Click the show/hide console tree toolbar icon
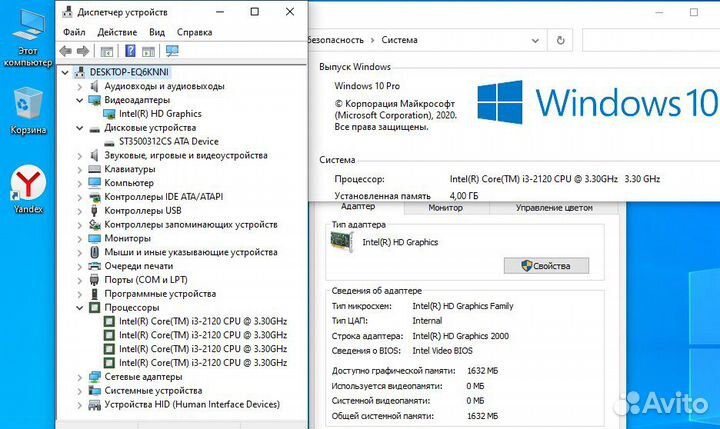The height and width of the screenshot is (429, 720). 107,51
